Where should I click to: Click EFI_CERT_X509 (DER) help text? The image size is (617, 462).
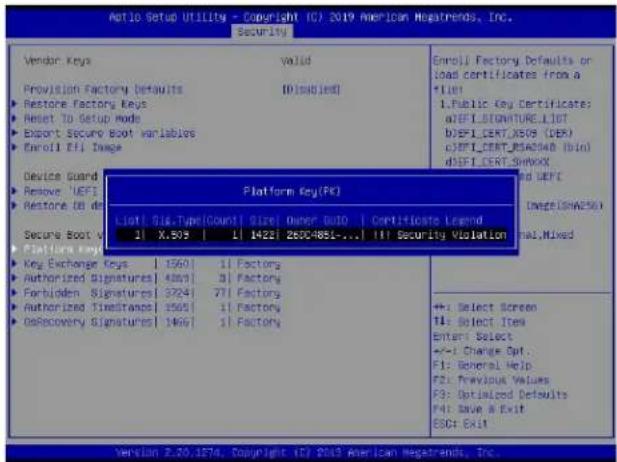pyautogui.click(x=509, y=133)
